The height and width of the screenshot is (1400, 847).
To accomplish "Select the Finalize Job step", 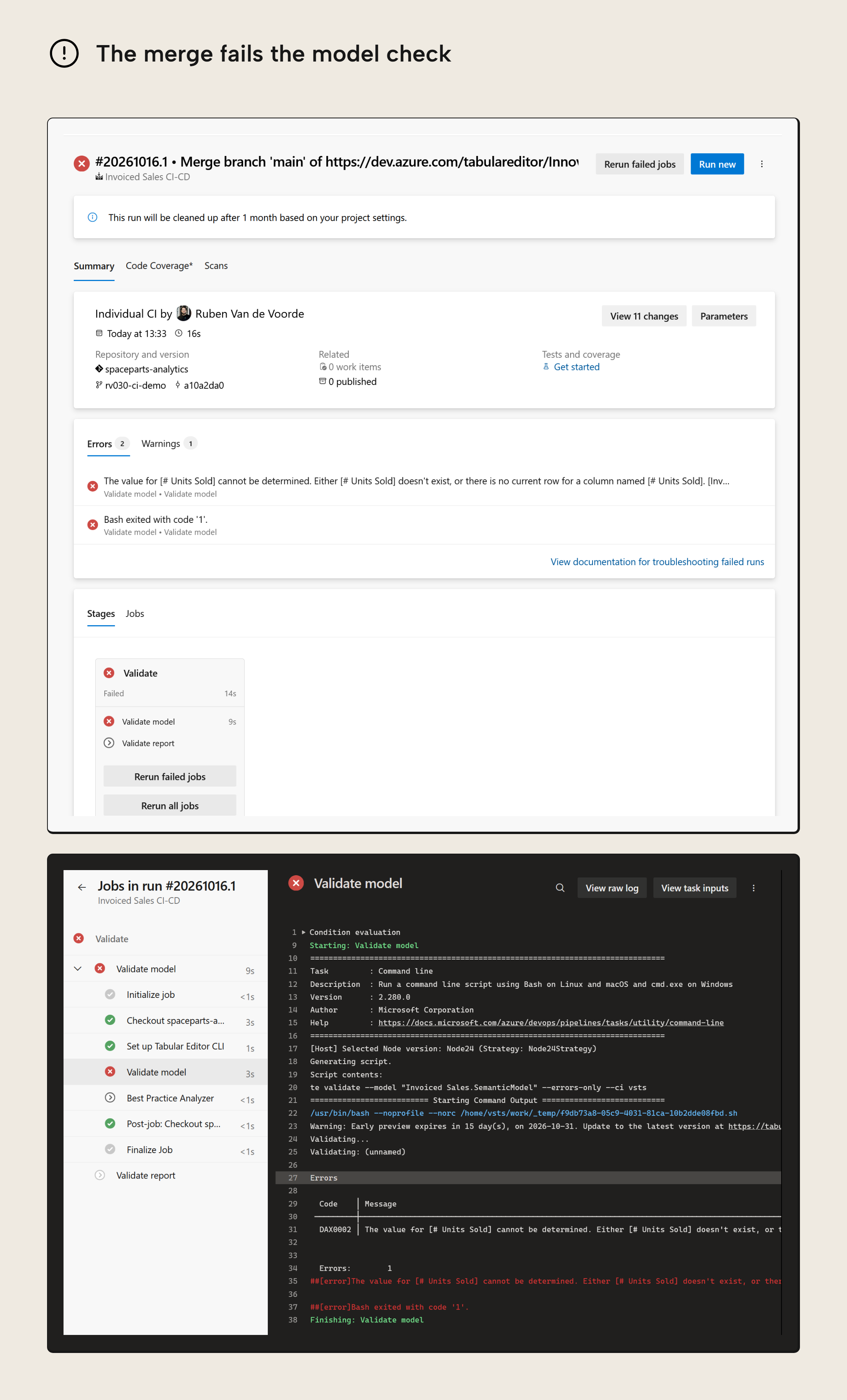I will tap(165, 1150).
